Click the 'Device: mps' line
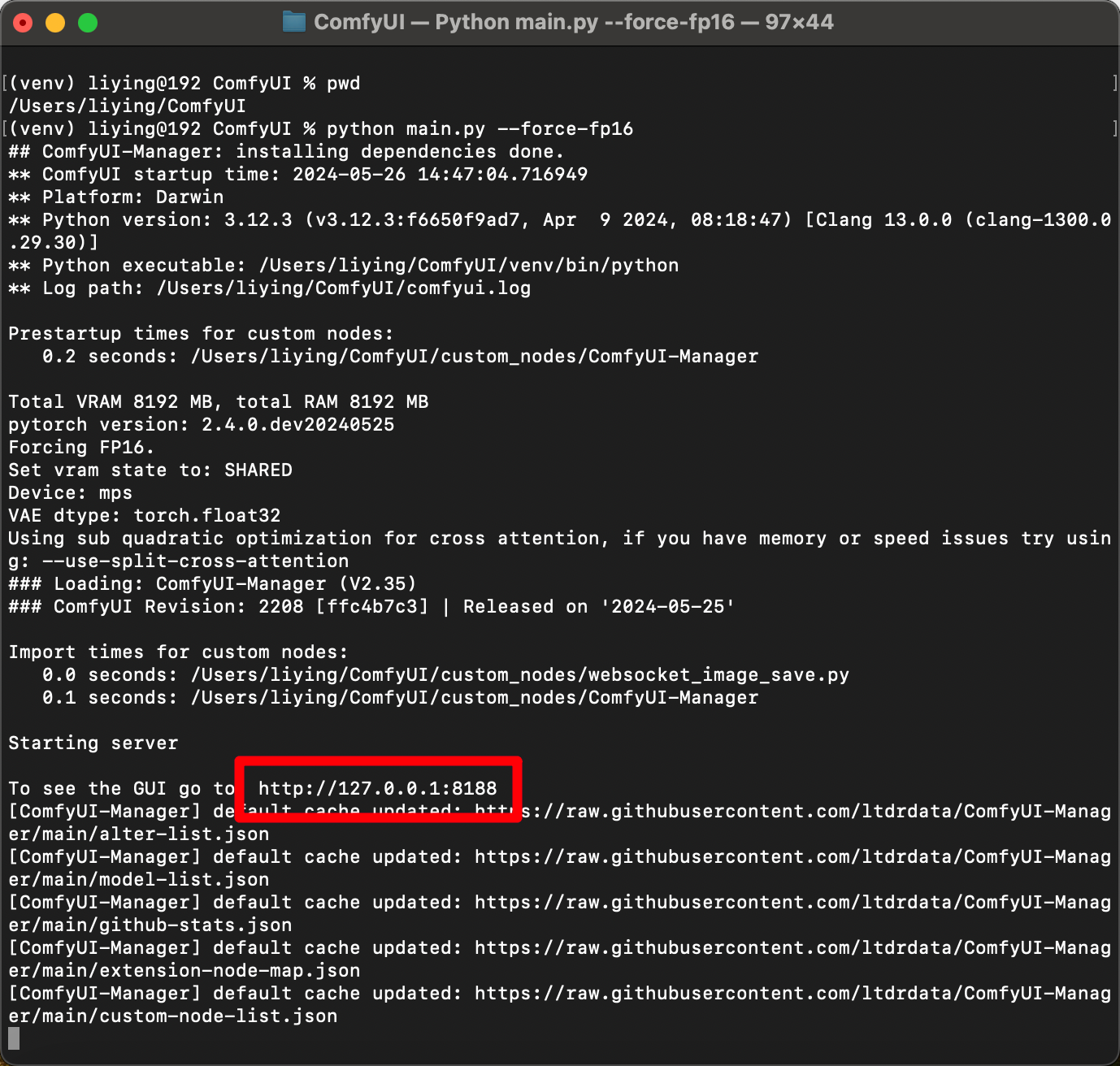Image resolution: width=1120 pixels, height=1066 pixels. click(x=70, y=493)
